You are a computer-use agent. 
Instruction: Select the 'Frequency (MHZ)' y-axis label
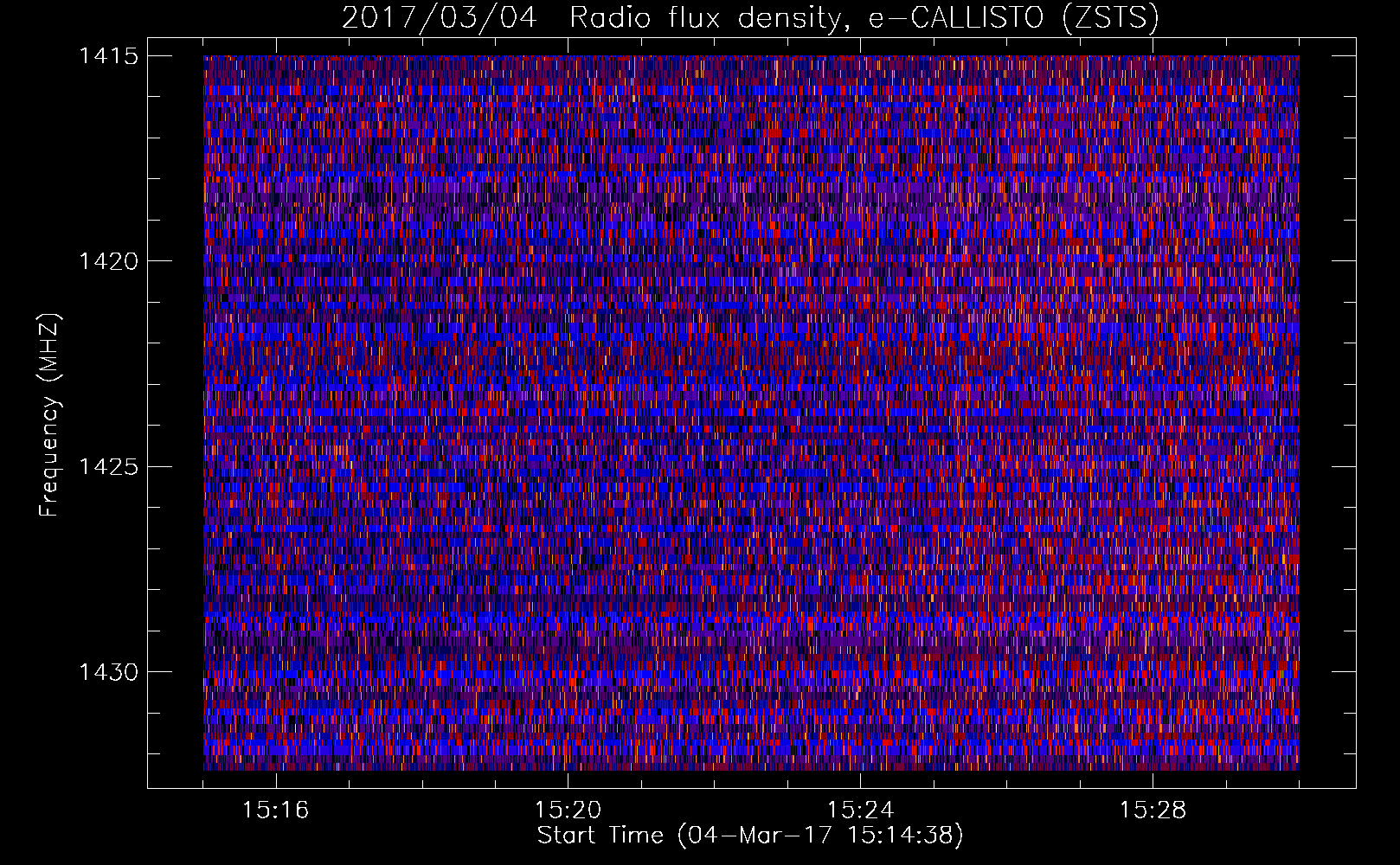coord(49,415)
